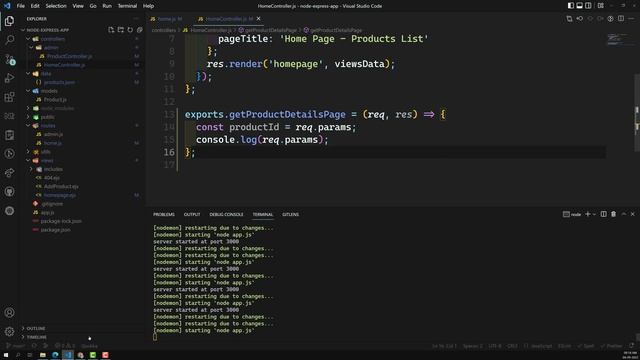Switch to the DEBUG CONSOLE tab
The width and height of the screenshot is (640, 360).
click(226, 214)
